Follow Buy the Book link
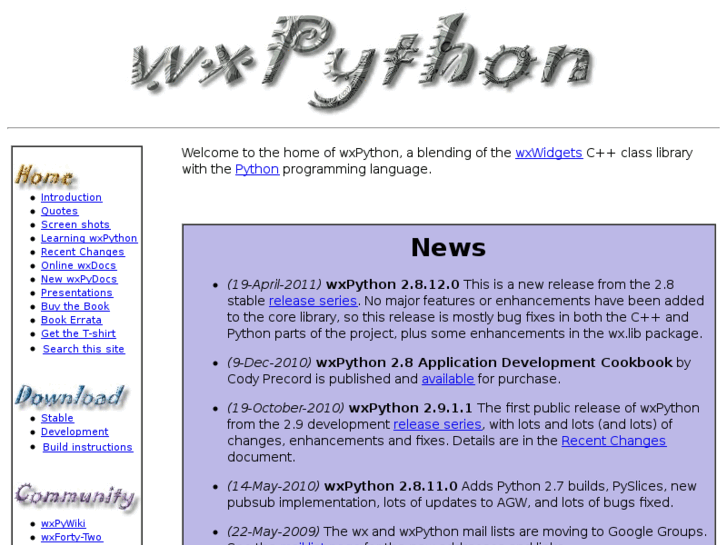Viewport: 727px width, 545px height. click(75, 306)
